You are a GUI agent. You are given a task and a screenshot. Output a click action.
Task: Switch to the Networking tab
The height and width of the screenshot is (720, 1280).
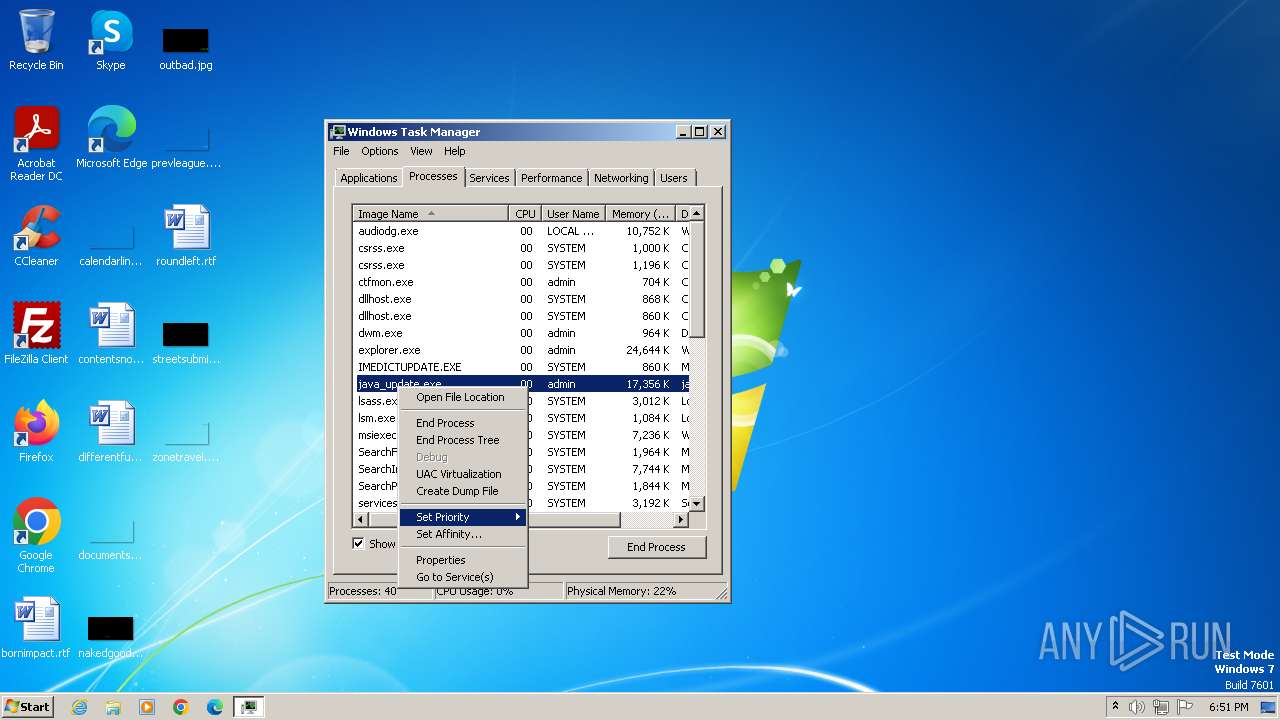(x=621, y=178)
